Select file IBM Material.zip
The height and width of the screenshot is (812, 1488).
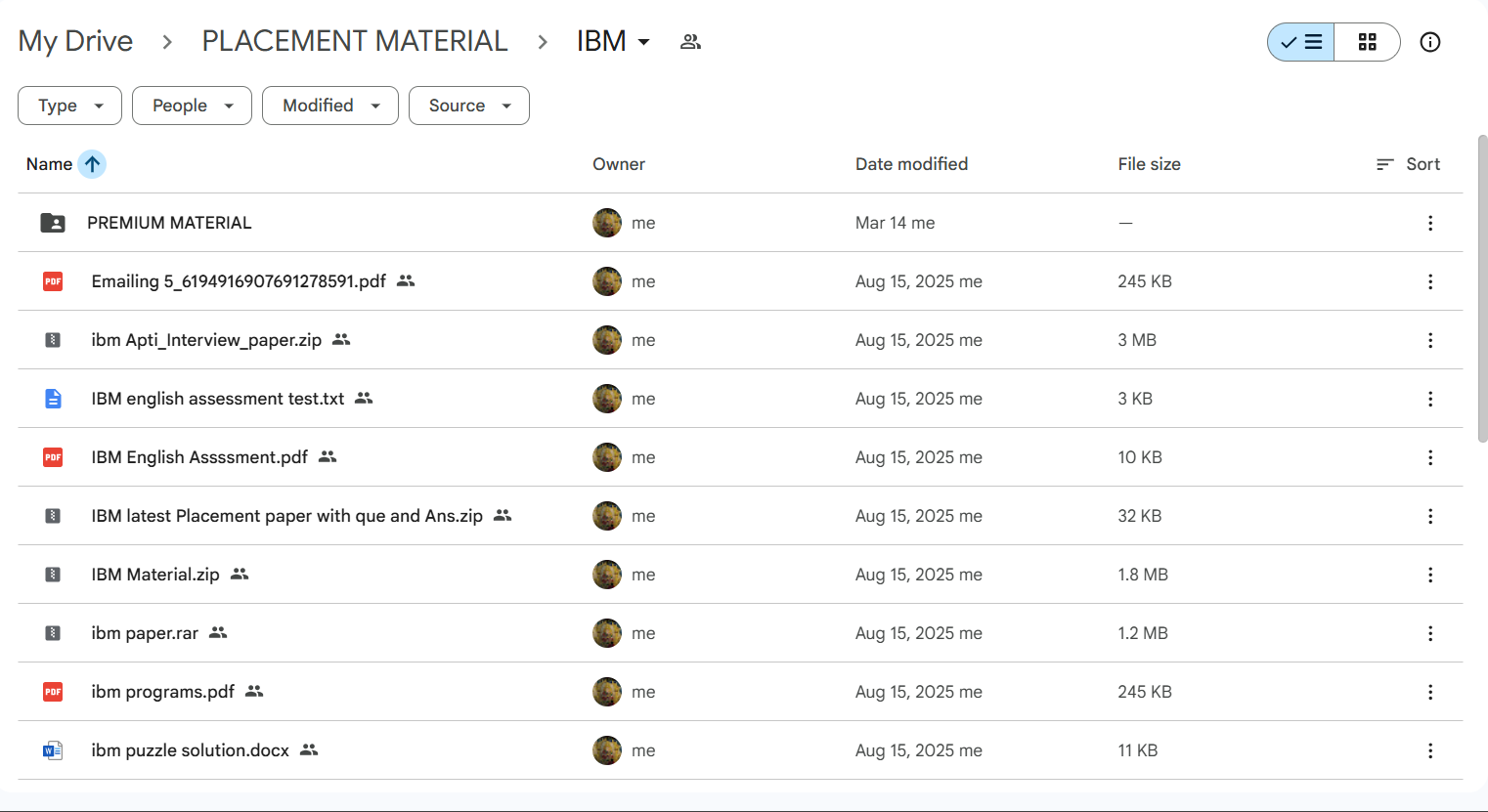click(155, 575)
